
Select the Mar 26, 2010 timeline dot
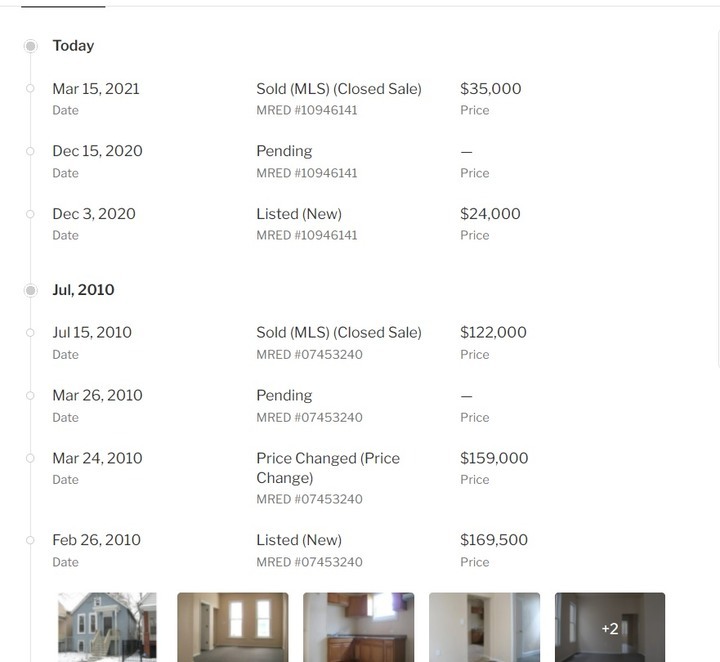click(x=31, y=396)
